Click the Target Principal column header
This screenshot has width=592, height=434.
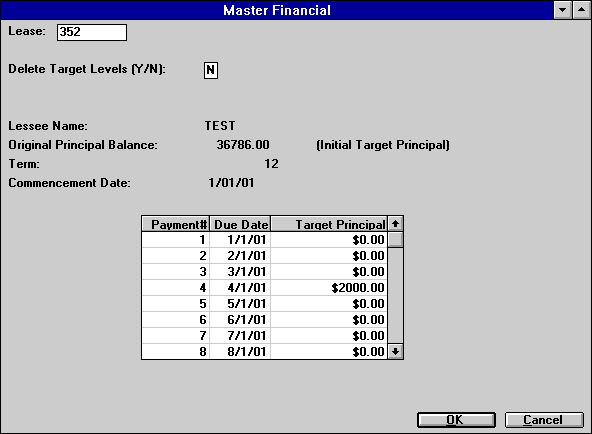[329, 224]
